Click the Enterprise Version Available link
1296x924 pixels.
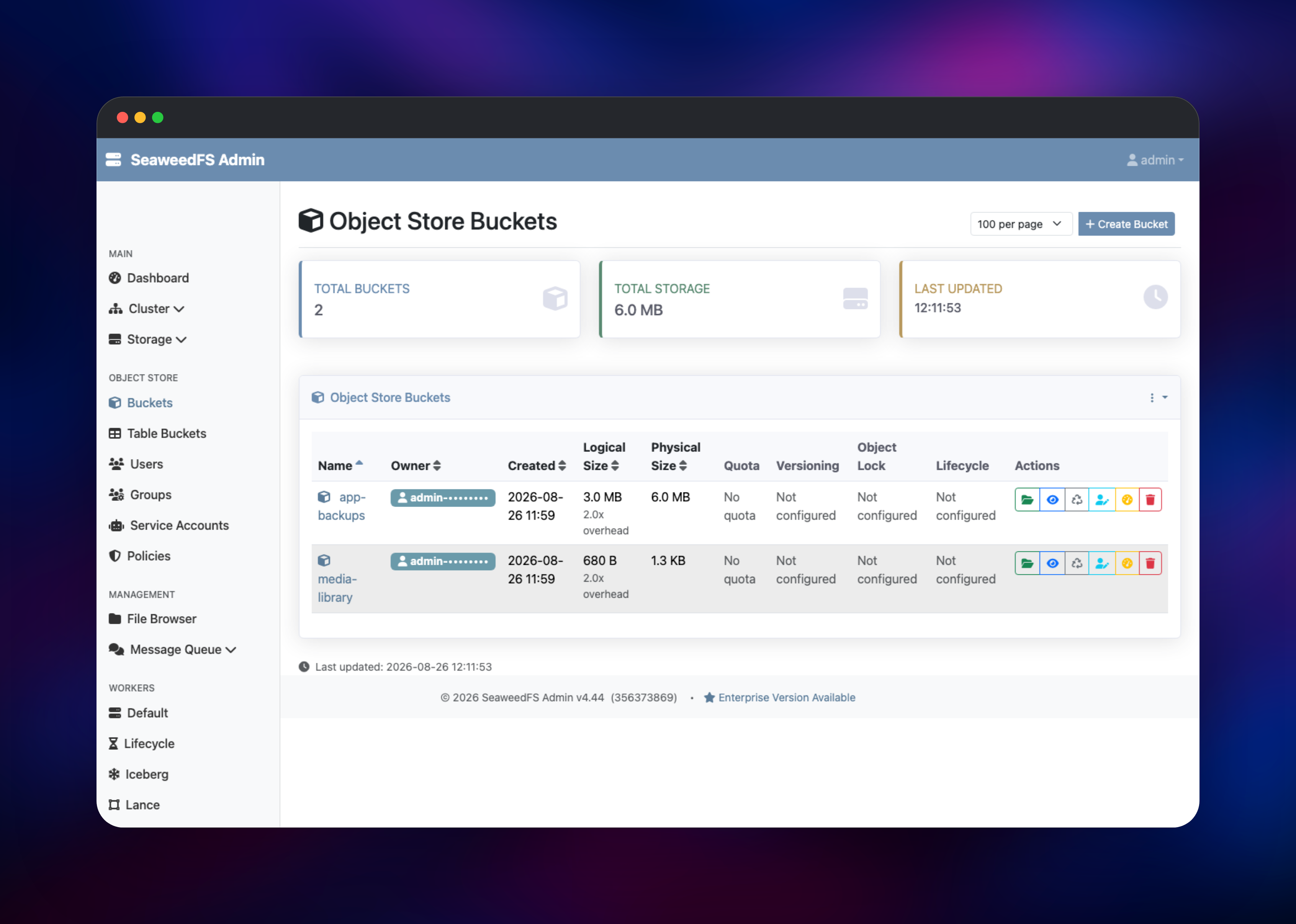[x=779, y=697]
